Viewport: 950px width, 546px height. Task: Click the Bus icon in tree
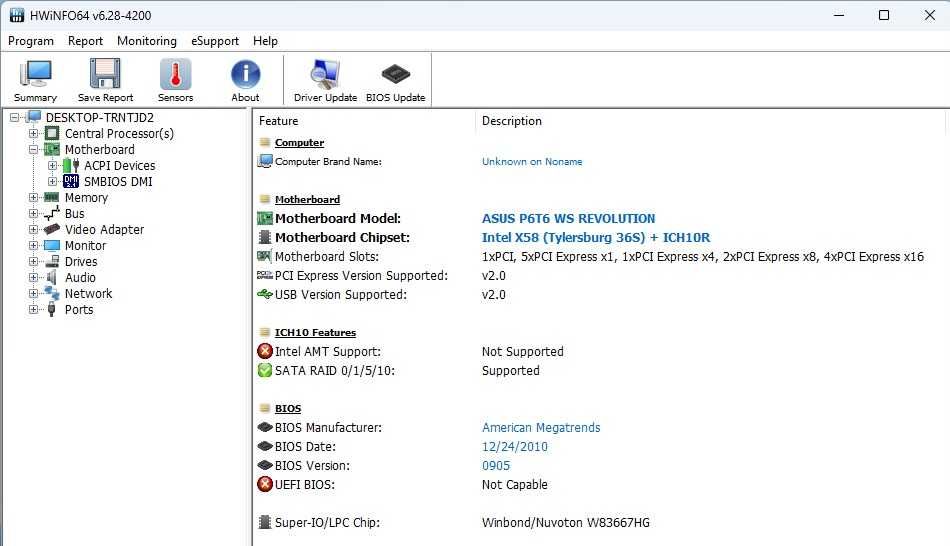(x=52, y=213)
